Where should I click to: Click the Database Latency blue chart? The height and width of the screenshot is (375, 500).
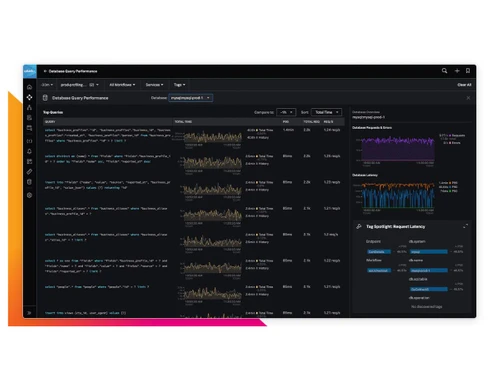(398, 195)
